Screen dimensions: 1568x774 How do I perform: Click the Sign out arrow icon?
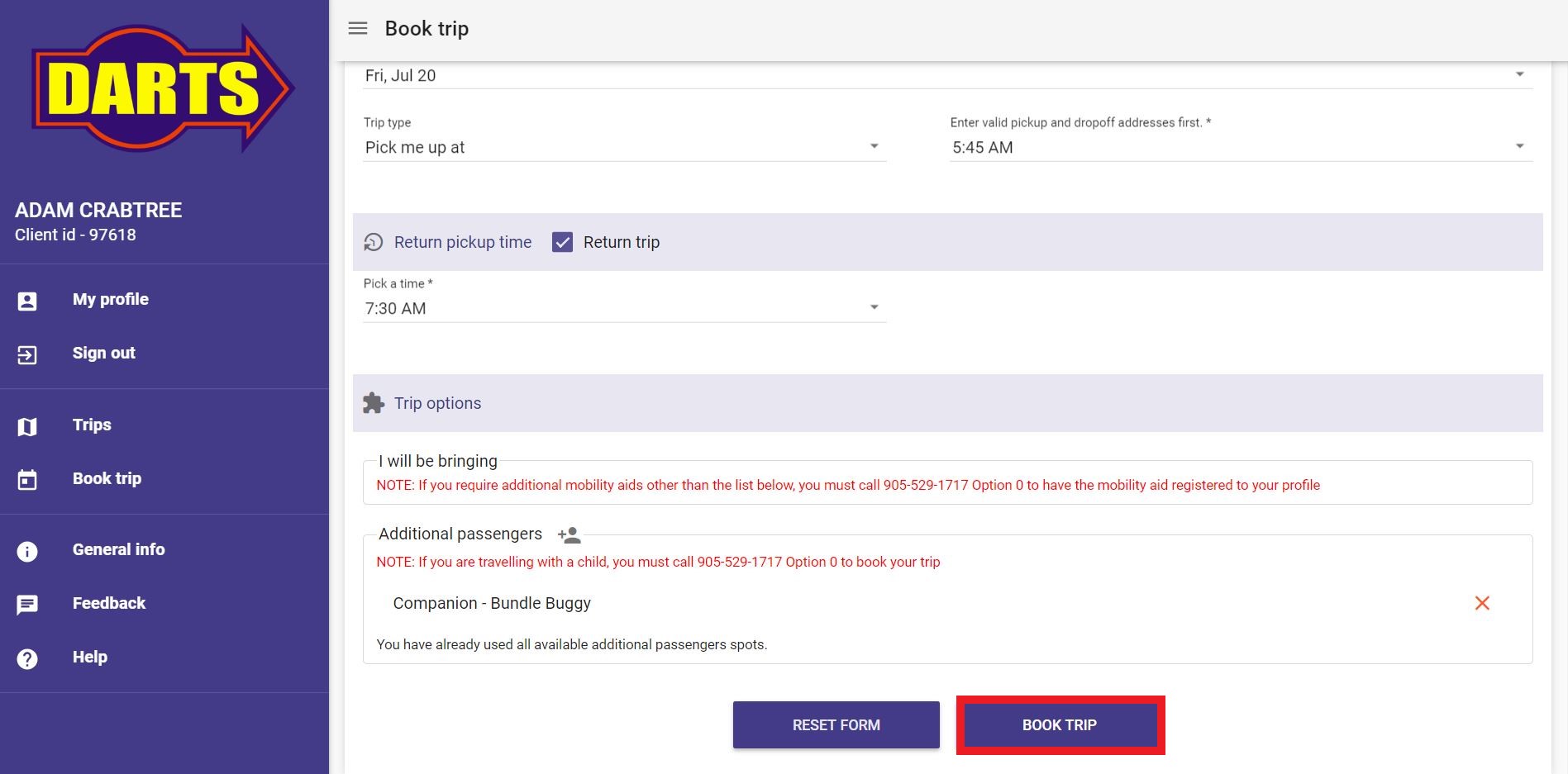click(27, 354)
